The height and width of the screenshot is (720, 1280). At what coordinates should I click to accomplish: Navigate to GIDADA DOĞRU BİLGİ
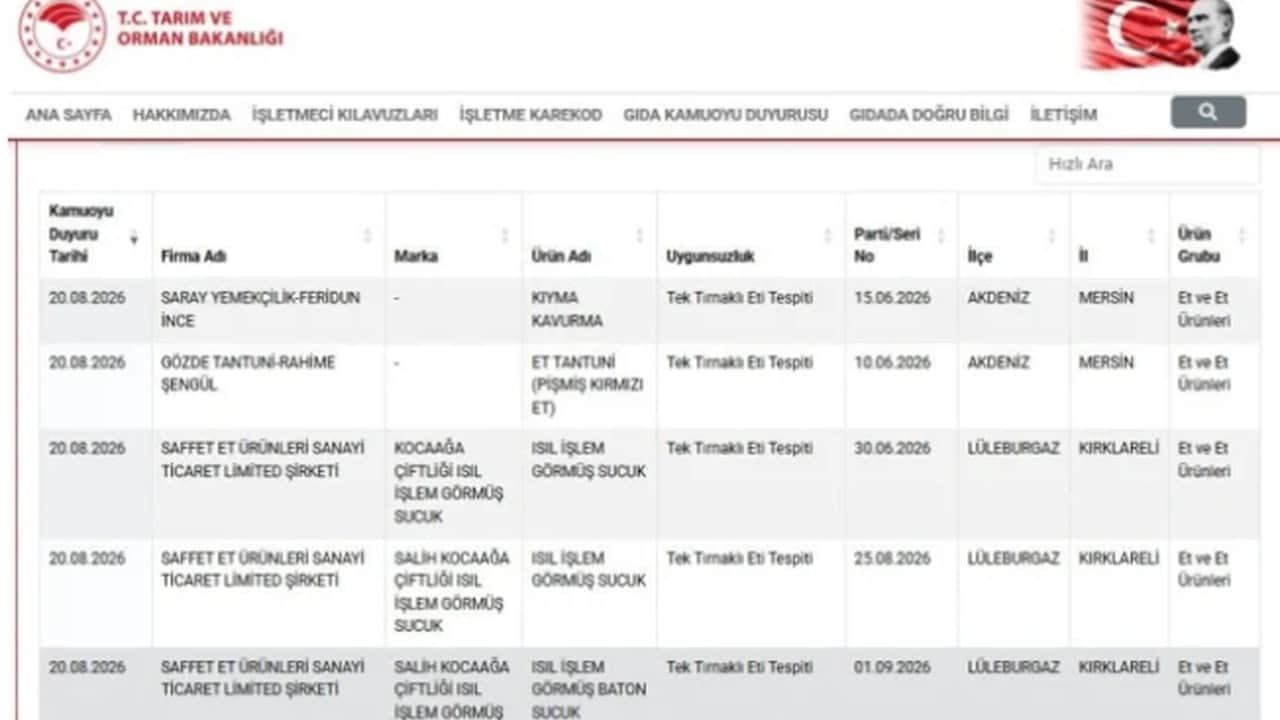929,114
